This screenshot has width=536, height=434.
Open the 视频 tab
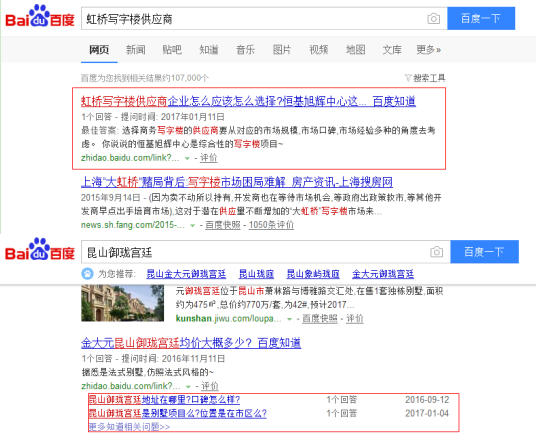319,50
